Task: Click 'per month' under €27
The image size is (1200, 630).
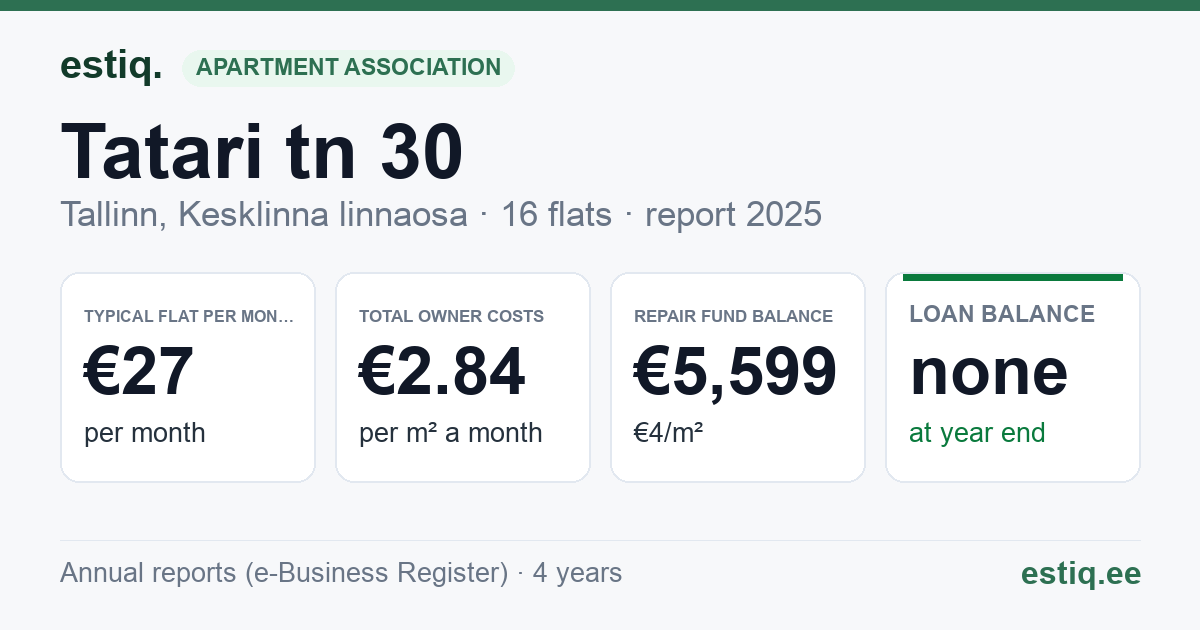Action: coord(144,433)
